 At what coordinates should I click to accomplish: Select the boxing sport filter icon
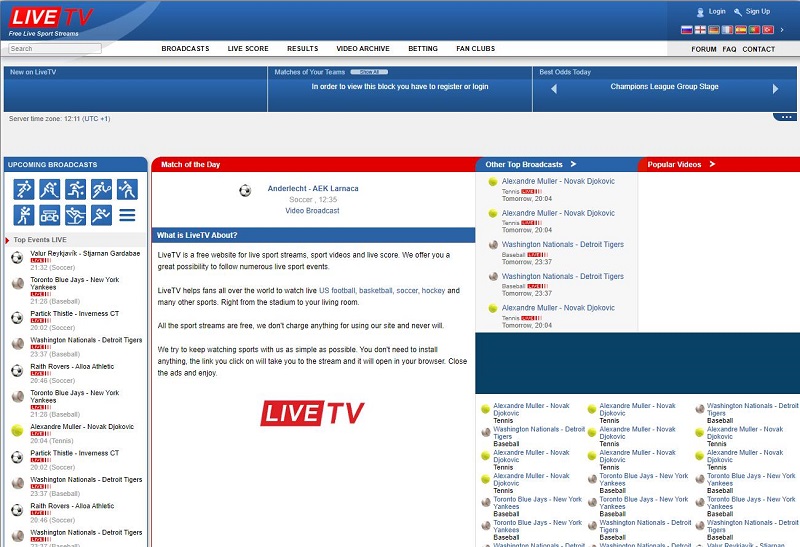tap(24, 215)
